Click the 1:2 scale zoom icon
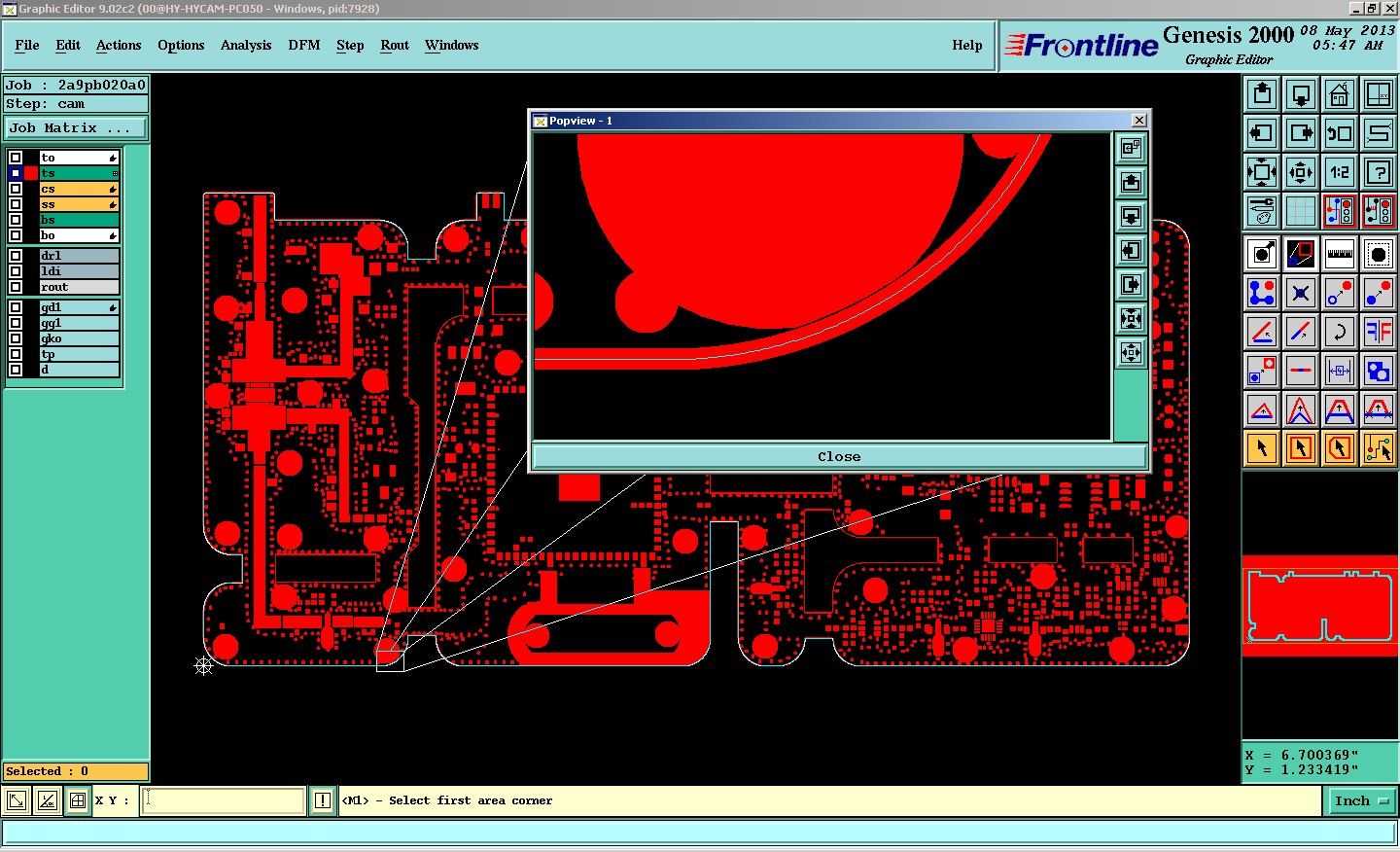This screenshot has width=1400, height=852. pyautogui.click(x=1340, y=172)
